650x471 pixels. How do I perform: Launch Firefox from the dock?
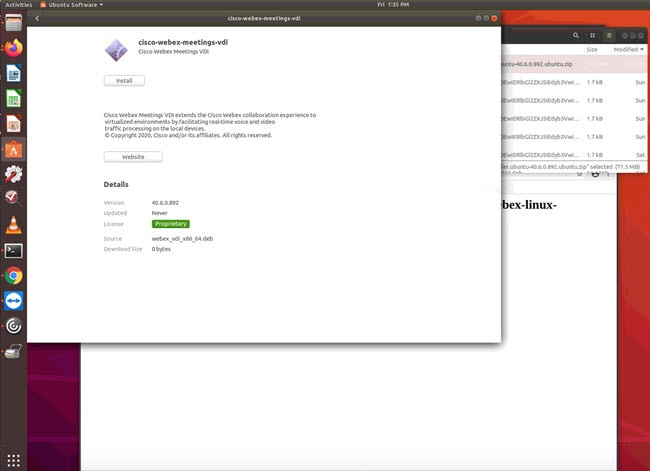13,48
